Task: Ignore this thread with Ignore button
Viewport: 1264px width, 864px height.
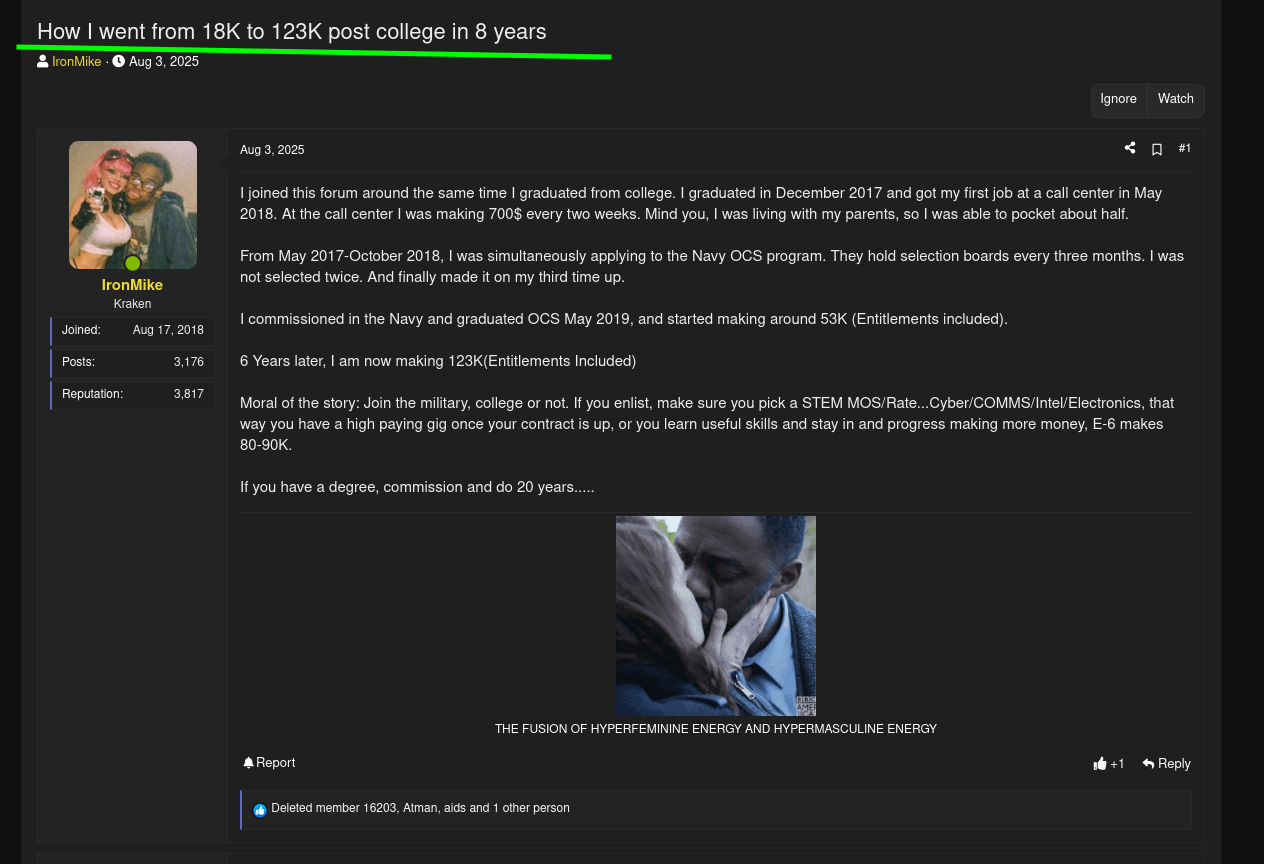Action: [1118, 99]
